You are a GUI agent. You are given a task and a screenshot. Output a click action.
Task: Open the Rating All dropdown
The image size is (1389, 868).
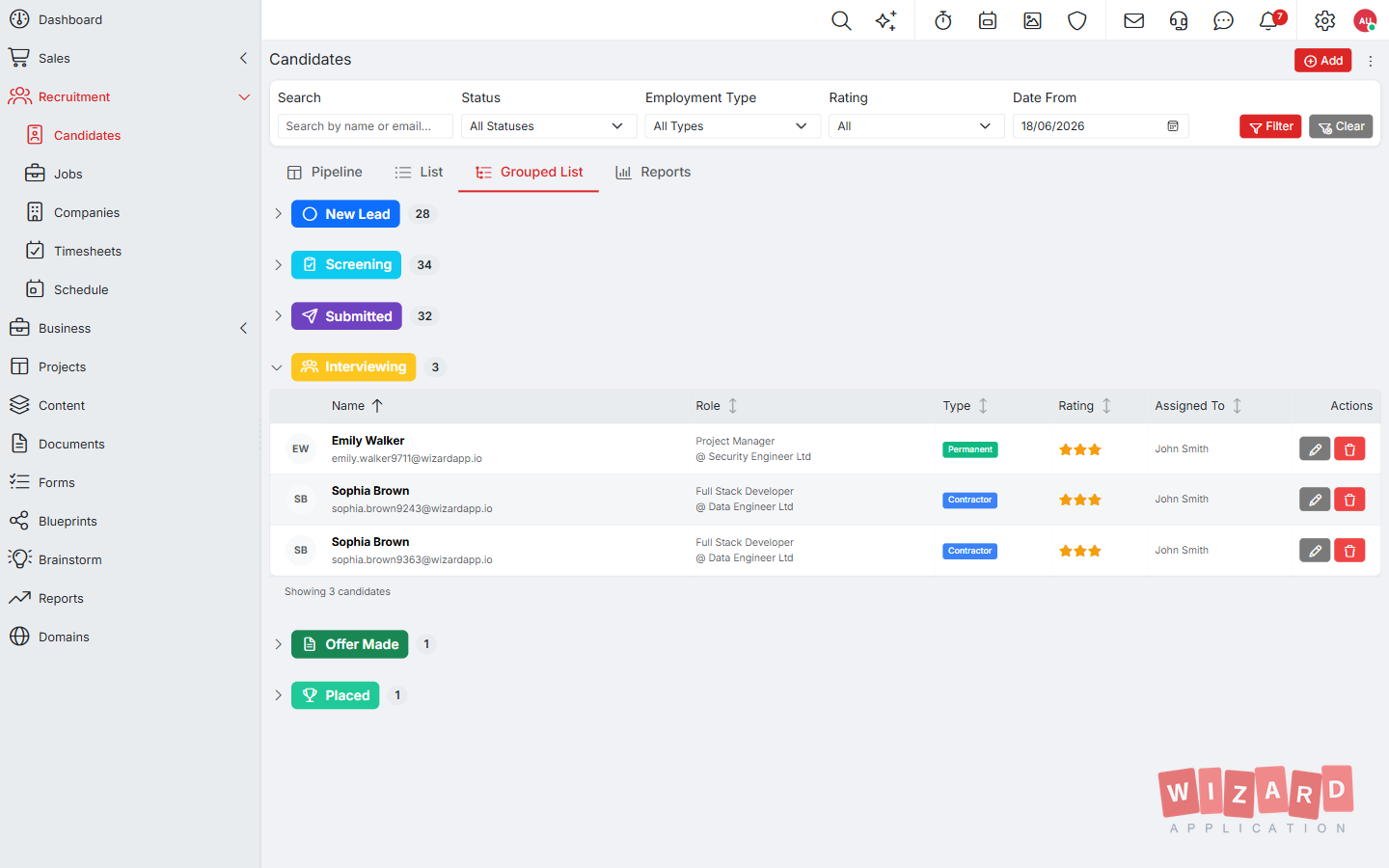tap(916, 126)
